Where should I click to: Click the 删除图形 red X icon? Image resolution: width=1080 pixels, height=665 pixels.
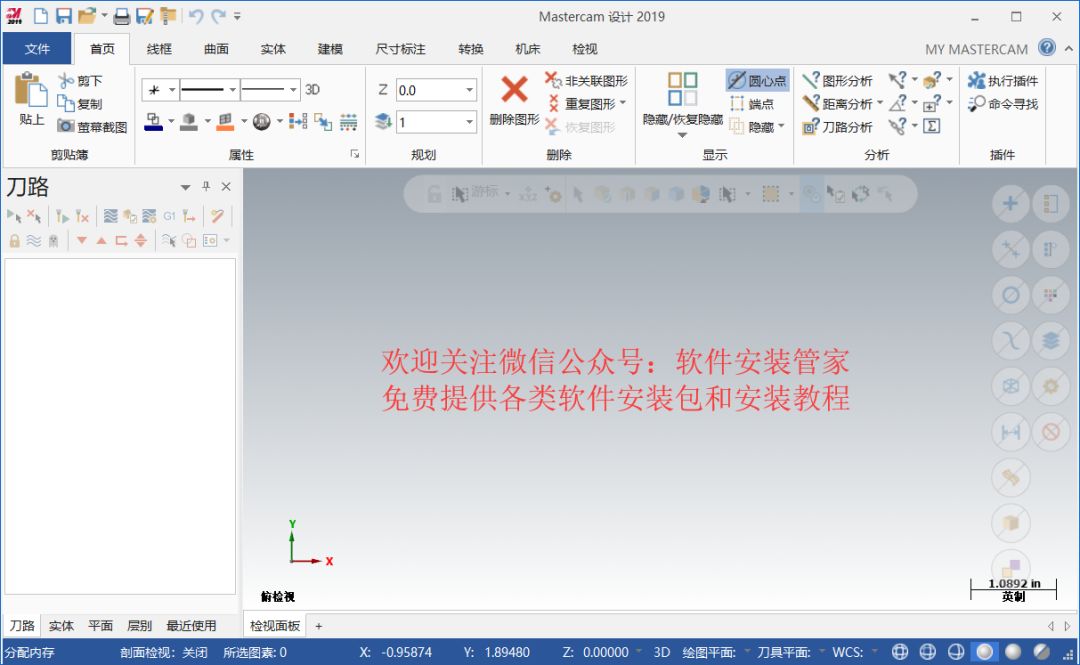(x=514, y=90)
